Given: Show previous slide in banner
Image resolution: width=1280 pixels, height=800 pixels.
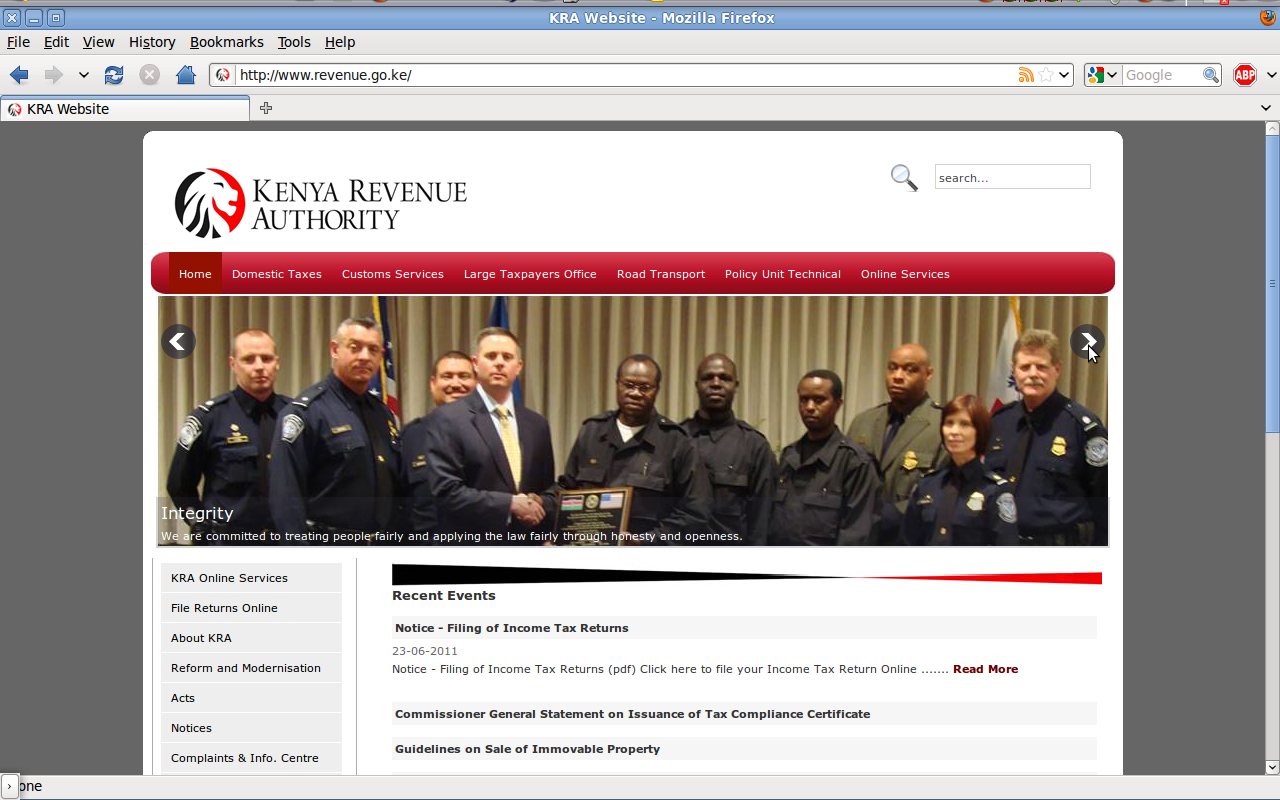Looking at the screenshot, I should 178,341.
